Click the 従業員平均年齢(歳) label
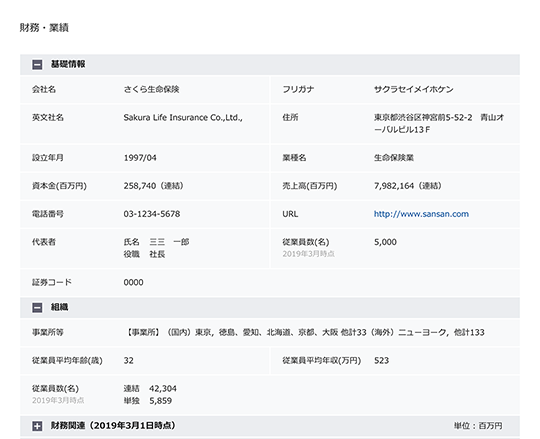Viewport: 540px width, 439px height. 67,360
